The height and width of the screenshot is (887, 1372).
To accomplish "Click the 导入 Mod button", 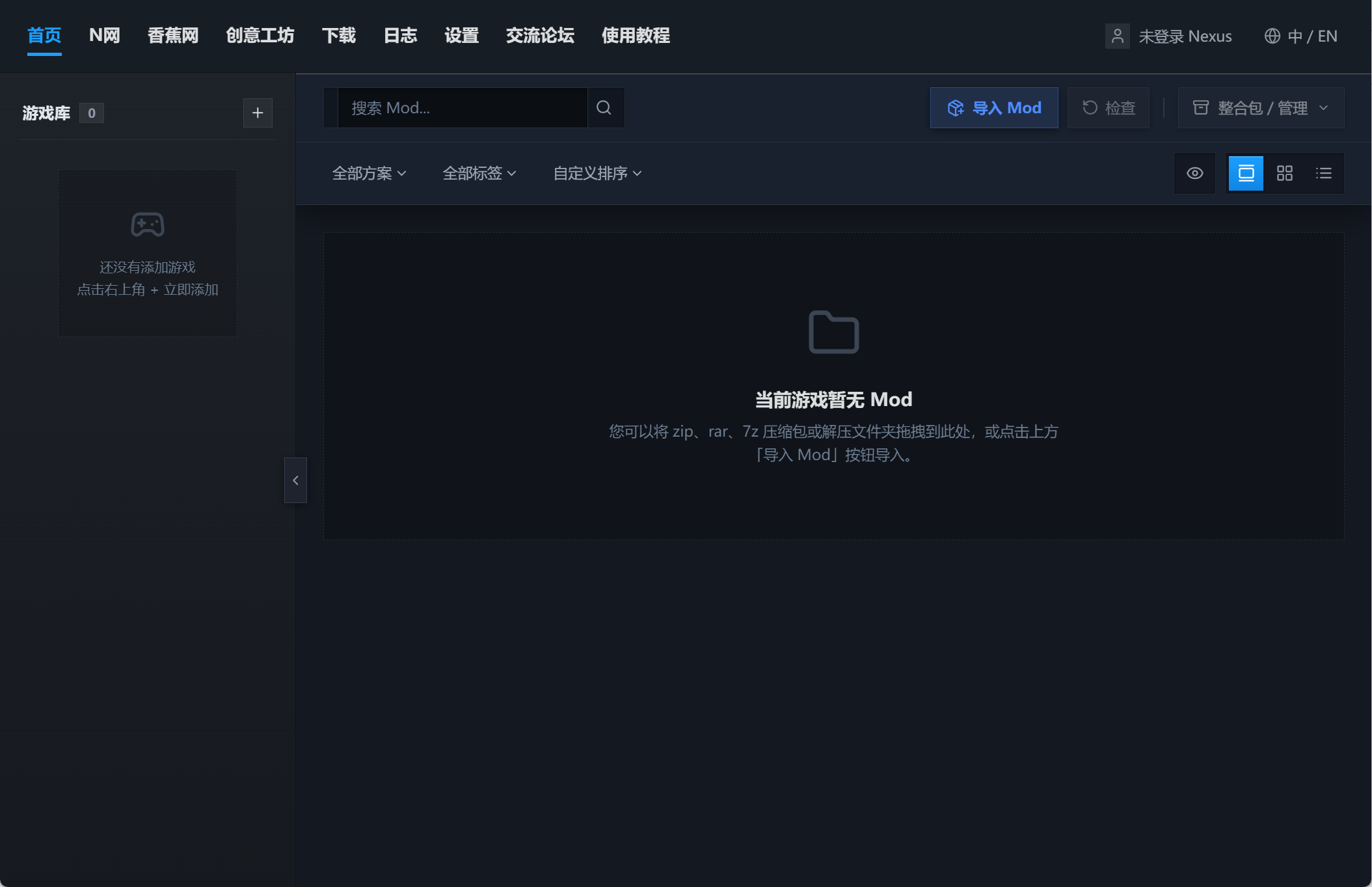I will (994, 107).
